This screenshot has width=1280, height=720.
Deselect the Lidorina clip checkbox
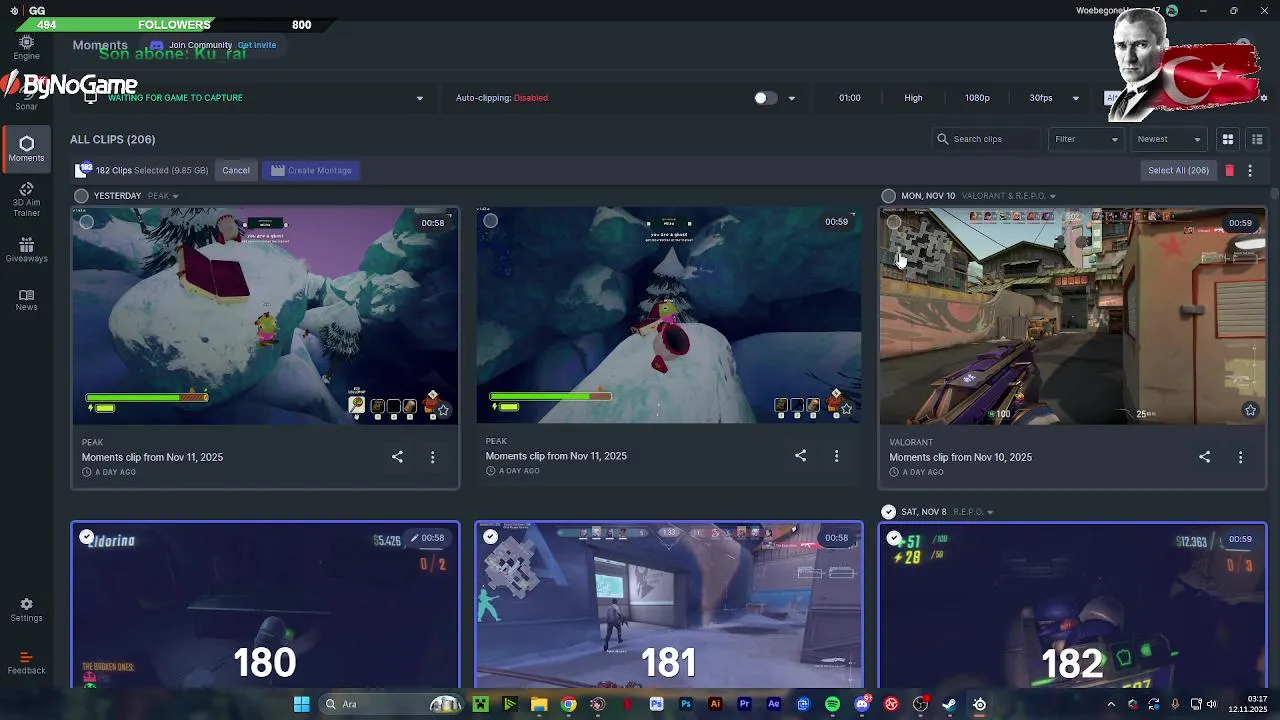tap(87, 537)
